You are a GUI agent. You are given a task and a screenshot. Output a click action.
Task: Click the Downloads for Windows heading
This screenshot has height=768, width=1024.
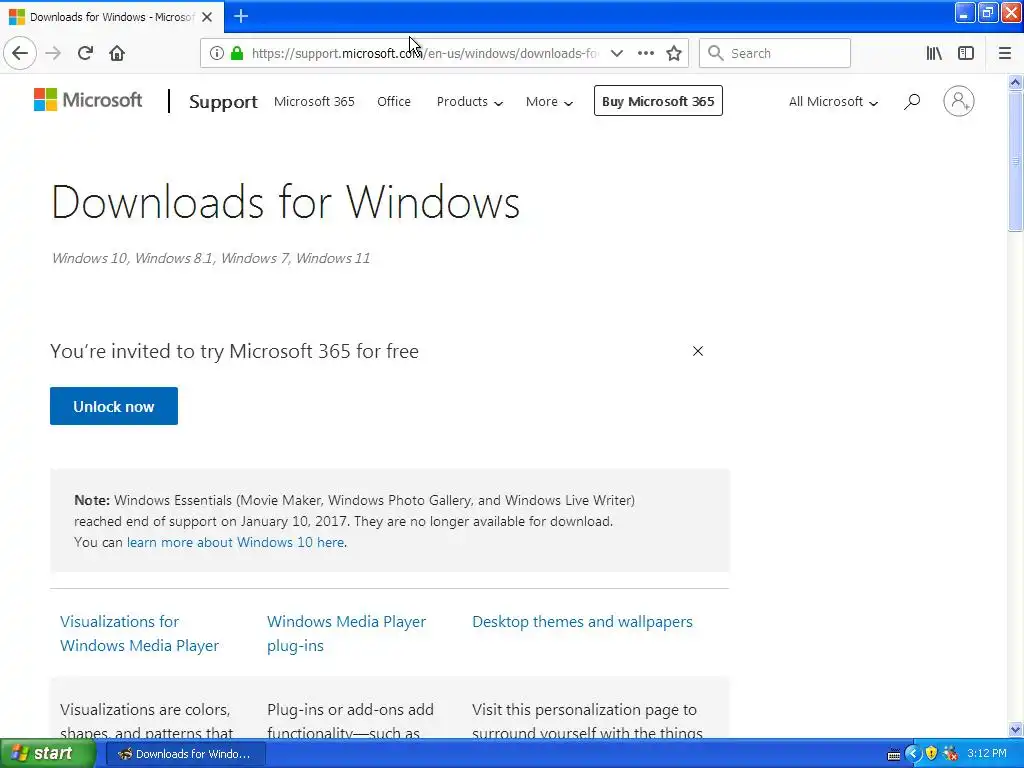point(285,202)
